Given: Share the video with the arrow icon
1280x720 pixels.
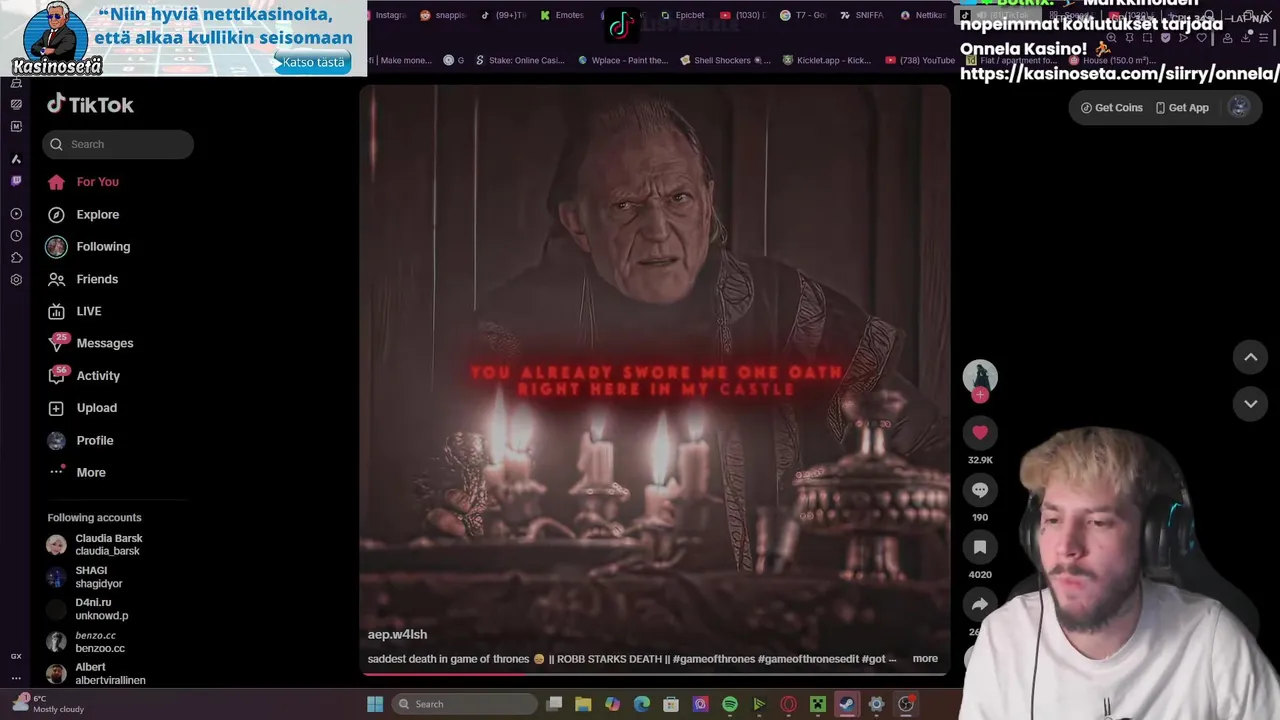Looking at the screenshot, I should point(980,604).
